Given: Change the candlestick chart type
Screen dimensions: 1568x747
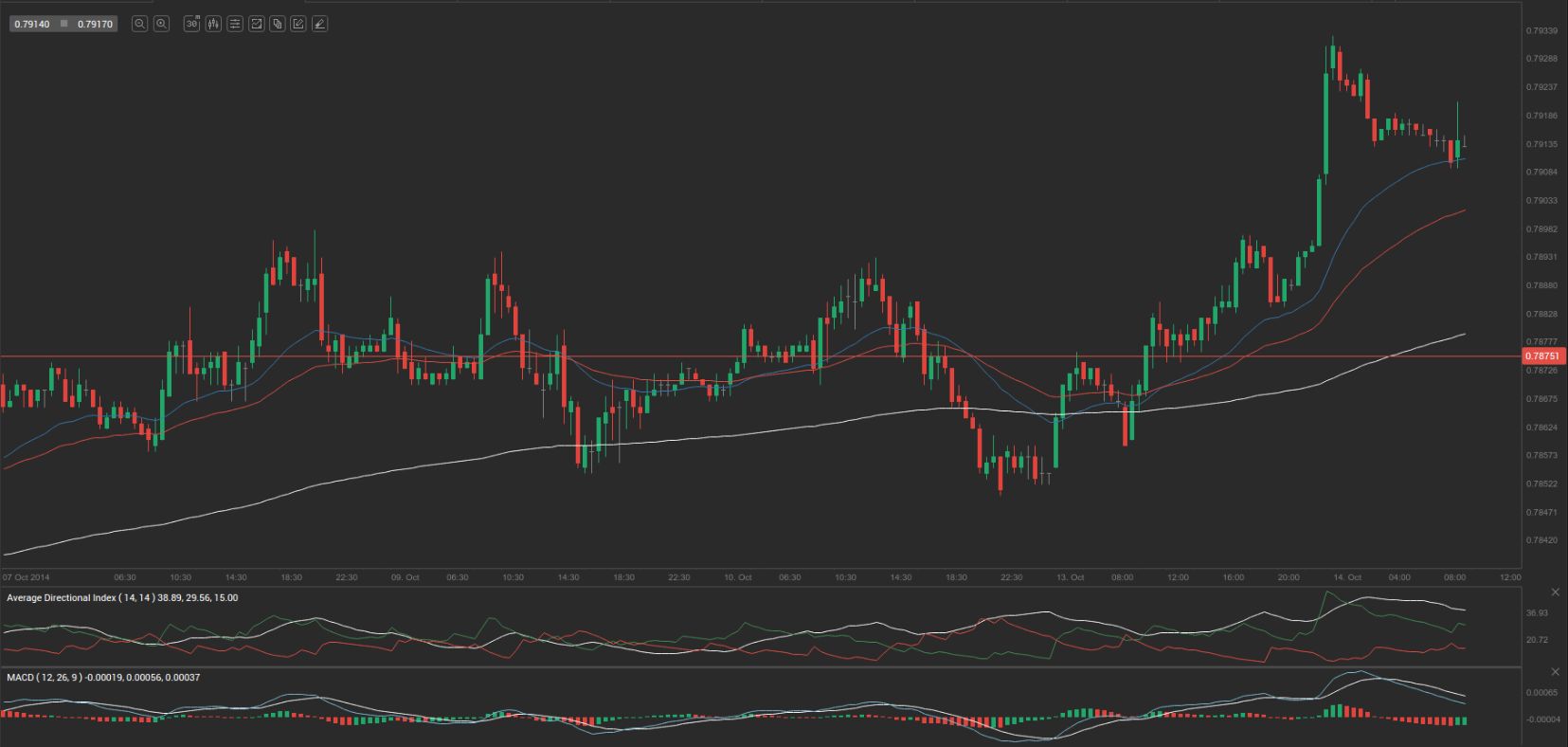Looking at the screenshot, I should pyautogui.click(x=213, y=24).
